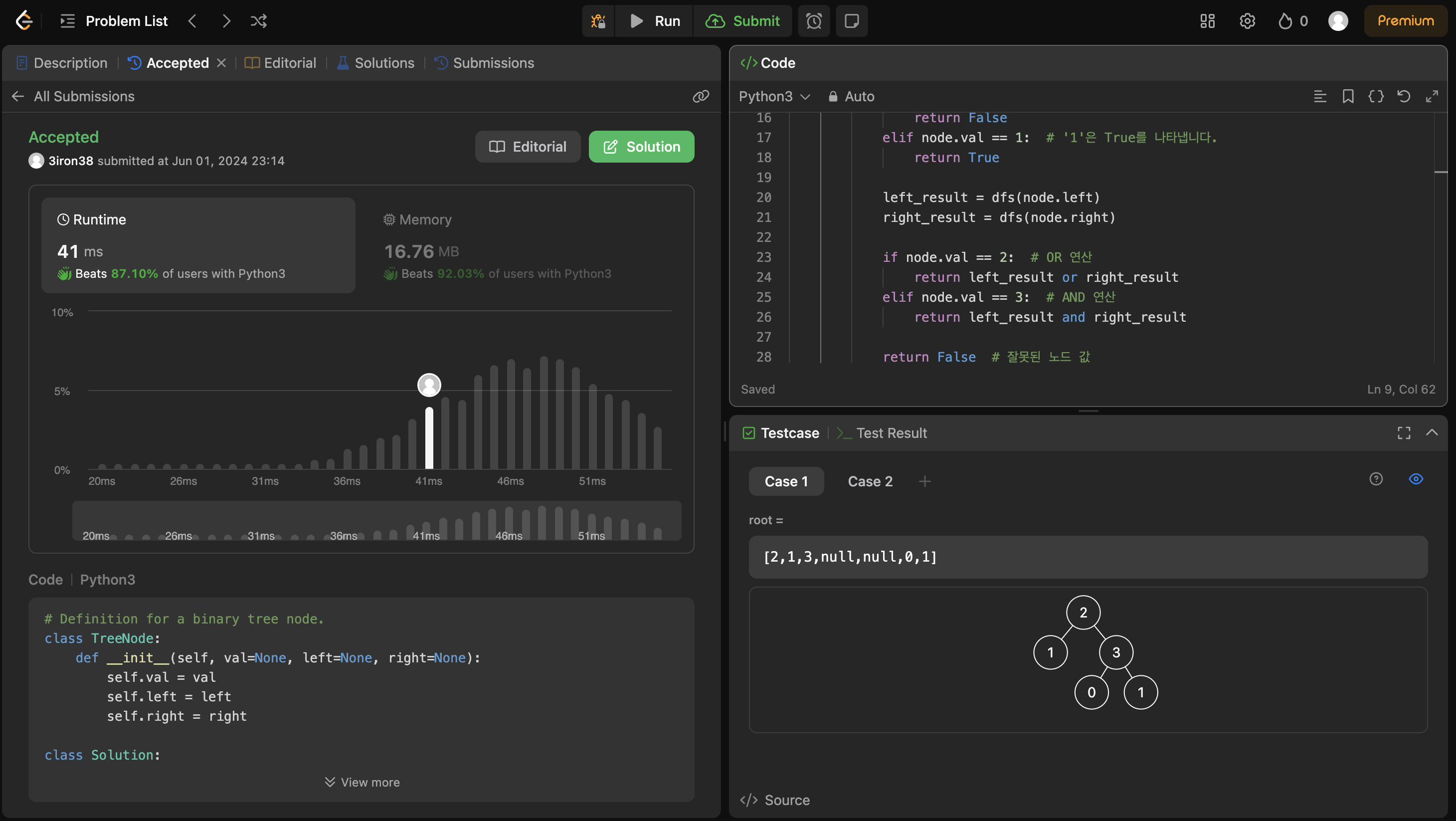Copy submission link via chain icon
This screenshot has width=1456, height=821.
coord(701,96)
